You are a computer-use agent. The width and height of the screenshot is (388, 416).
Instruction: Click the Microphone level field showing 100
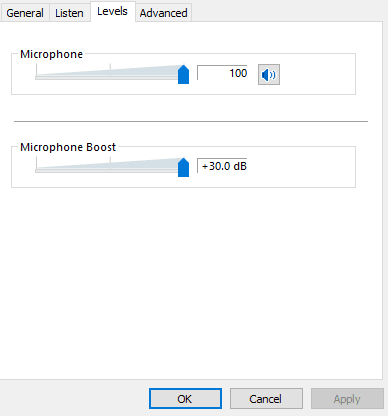point(222,73)
